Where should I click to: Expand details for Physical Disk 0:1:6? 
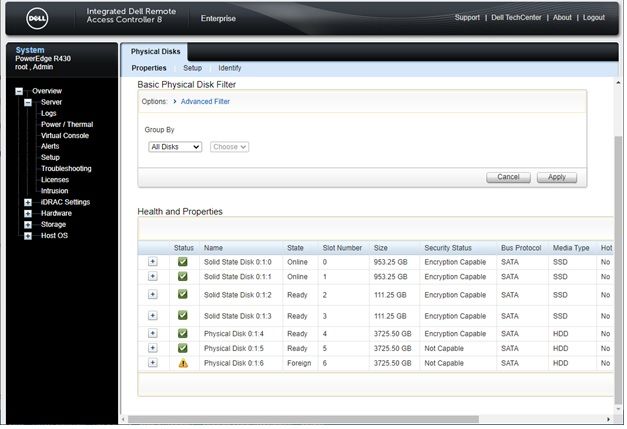[152, 363]
